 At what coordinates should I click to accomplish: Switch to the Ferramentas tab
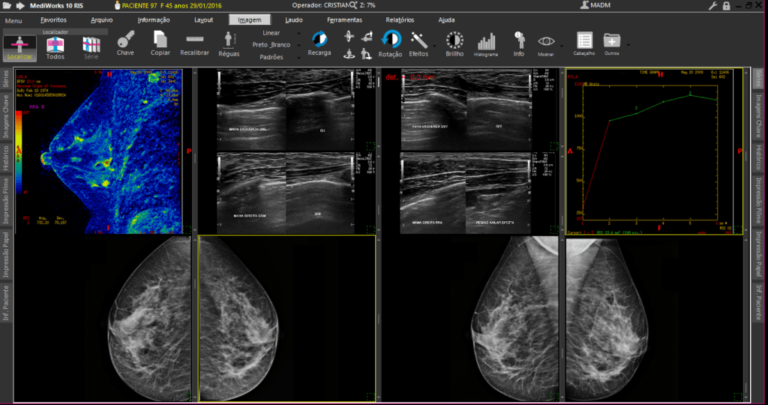point(344,20)
